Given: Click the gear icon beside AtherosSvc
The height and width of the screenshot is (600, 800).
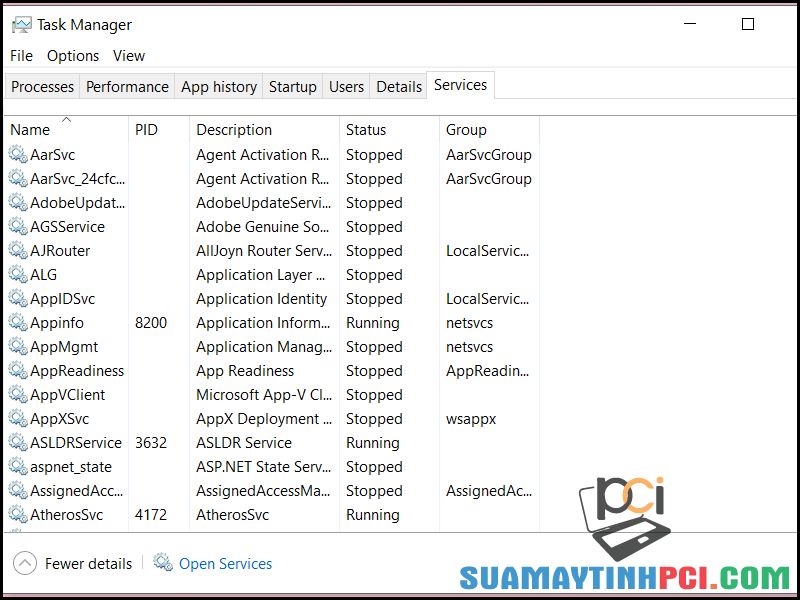Looking at the screenshot, I should click(x=18, y=514).
